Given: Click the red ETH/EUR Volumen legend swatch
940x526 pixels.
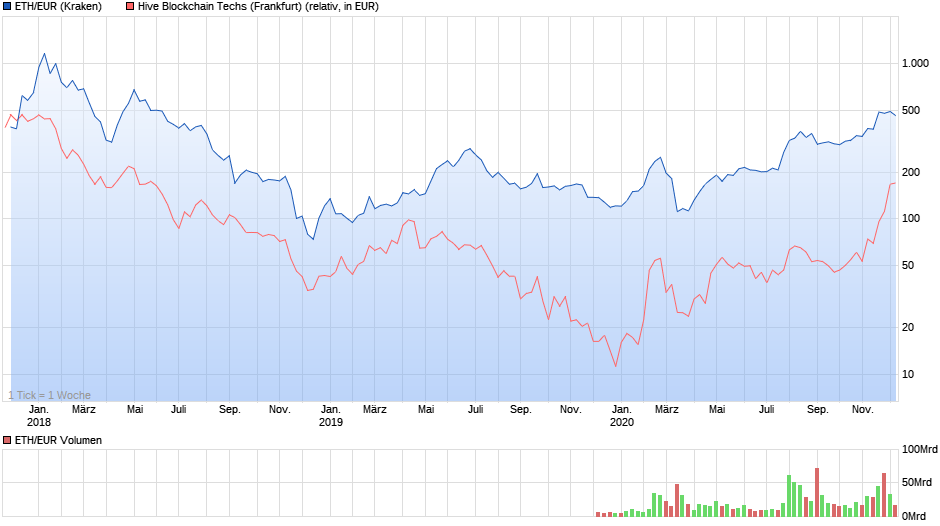Looking at the screenshot, I should click(x=7, y=440).
